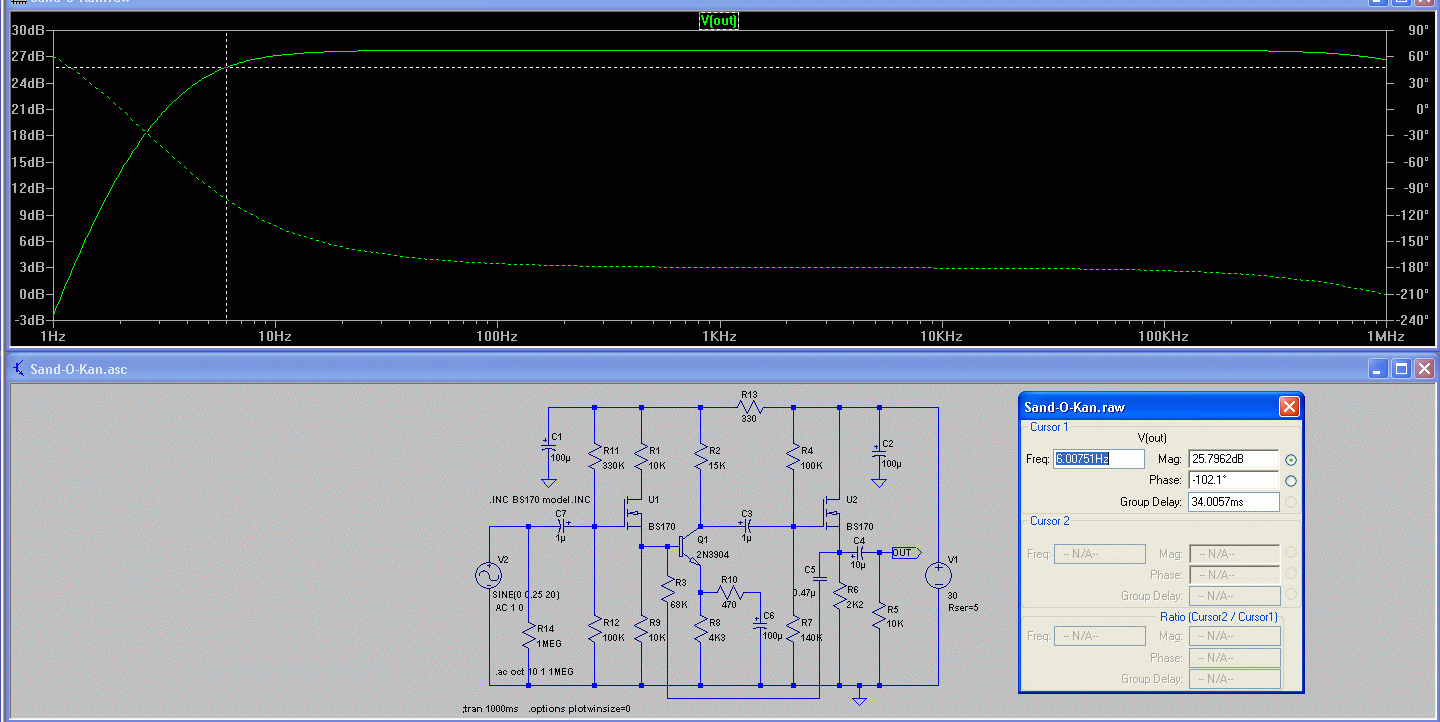Screen dimensions: 1440x722
Task: Select resistor R4 100K symbol
Action: [792, 456]
